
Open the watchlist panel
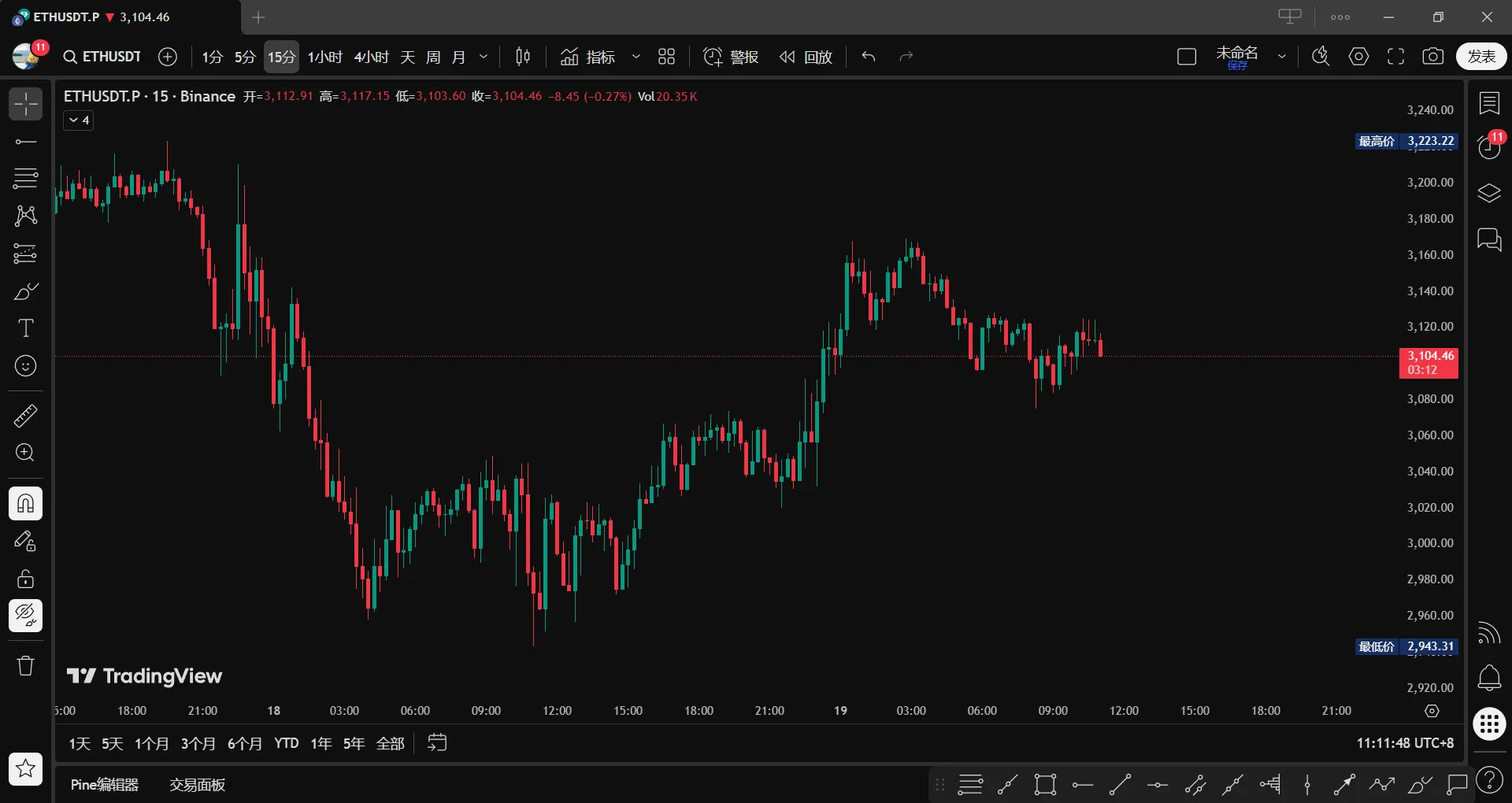[1489, 104]
